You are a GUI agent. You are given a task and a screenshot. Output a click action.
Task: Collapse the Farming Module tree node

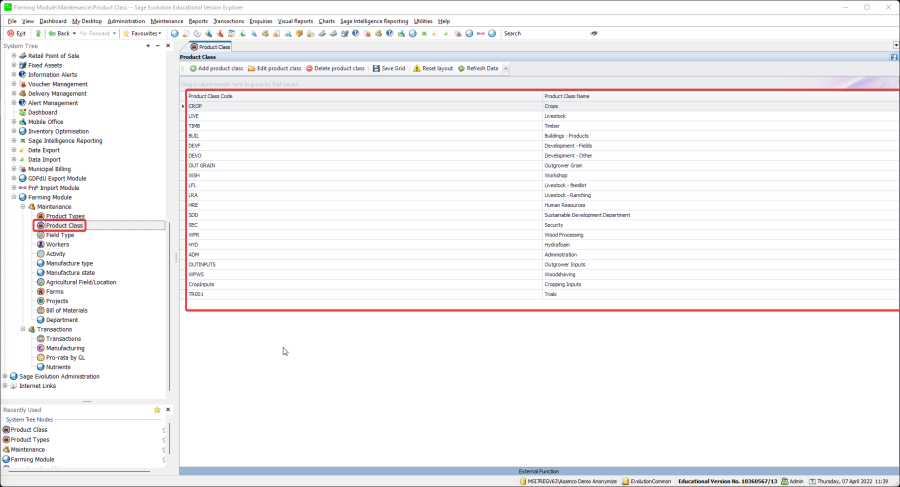[14, 197]
